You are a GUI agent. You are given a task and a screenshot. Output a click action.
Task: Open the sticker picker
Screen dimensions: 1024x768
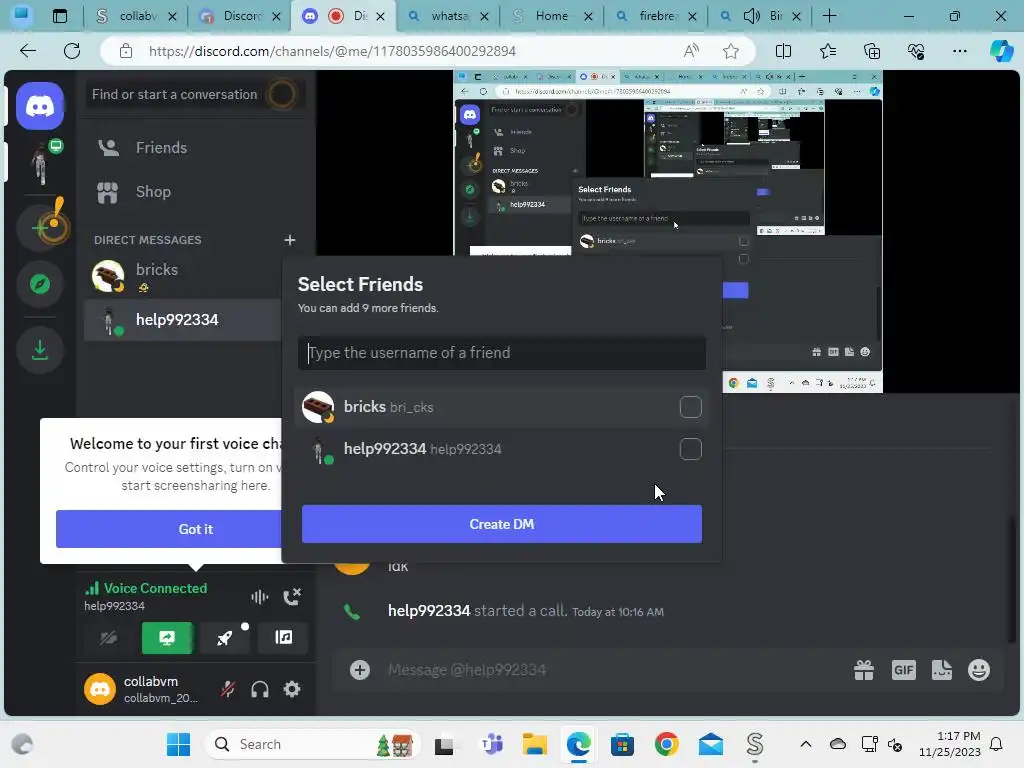[942, 669]
